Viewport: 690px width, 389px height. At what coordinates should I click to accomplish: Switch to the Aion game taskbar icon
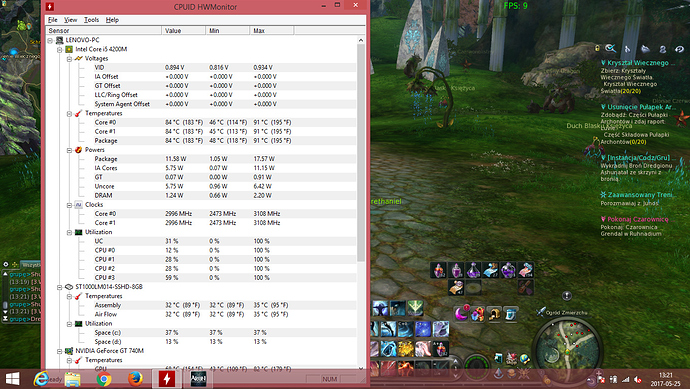point(198,378)
